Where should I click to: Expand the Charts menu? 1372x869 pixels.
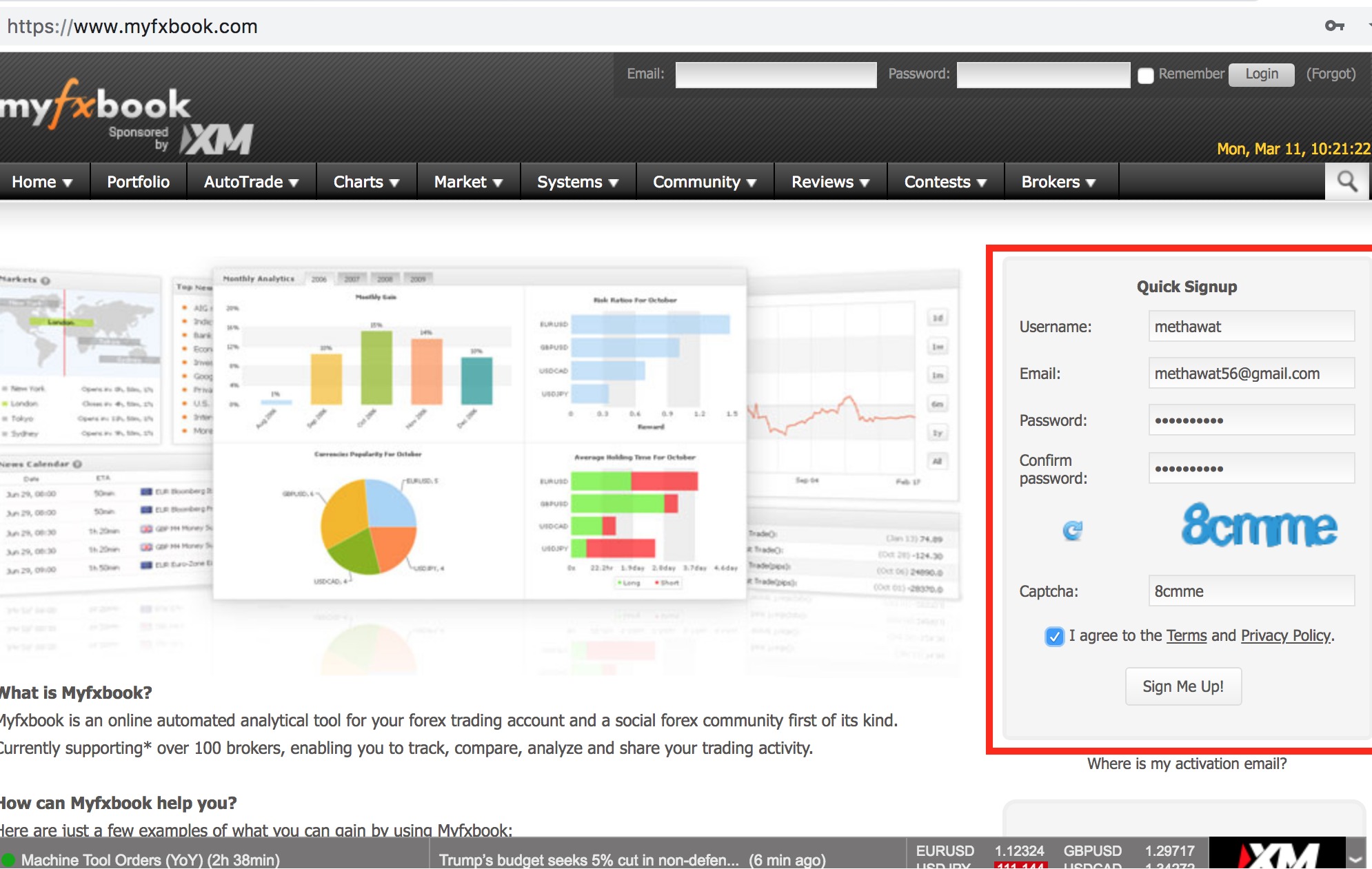click(x=366, y=182)
